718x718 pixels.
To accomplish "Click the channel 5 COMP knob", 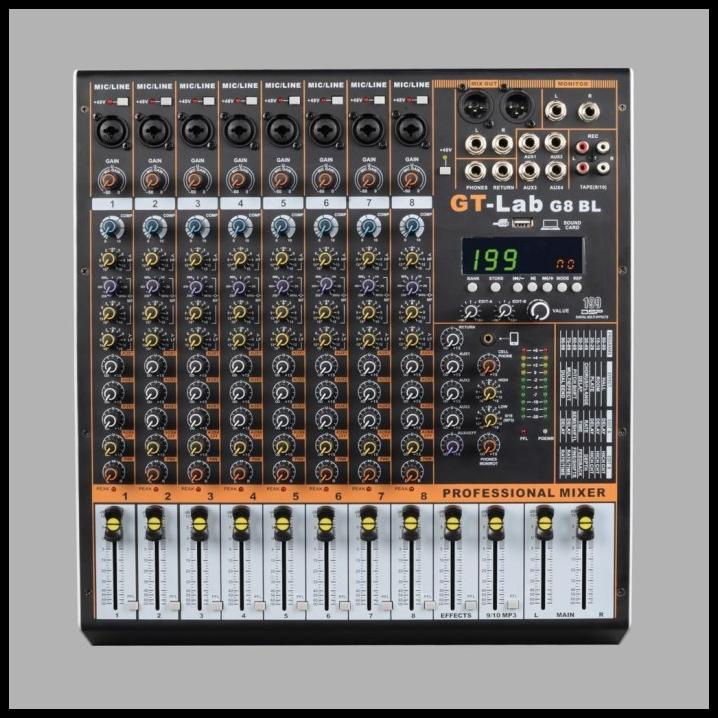I will coord(282,228).
